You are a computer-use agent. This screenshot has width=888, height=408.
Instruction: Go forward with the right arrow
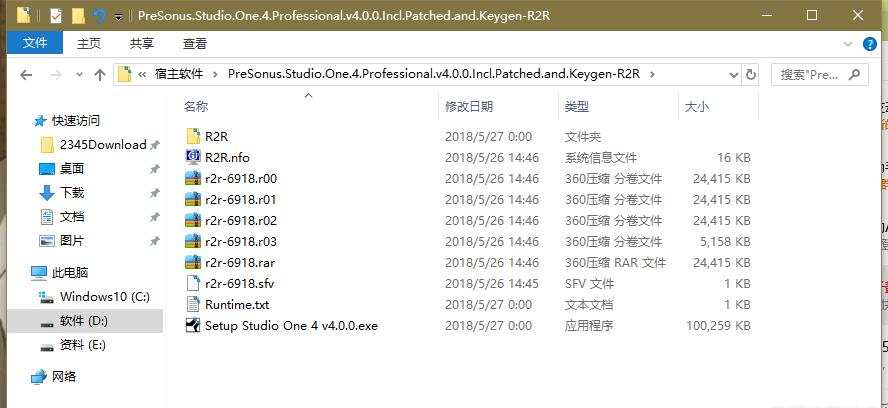coord(55,74)
